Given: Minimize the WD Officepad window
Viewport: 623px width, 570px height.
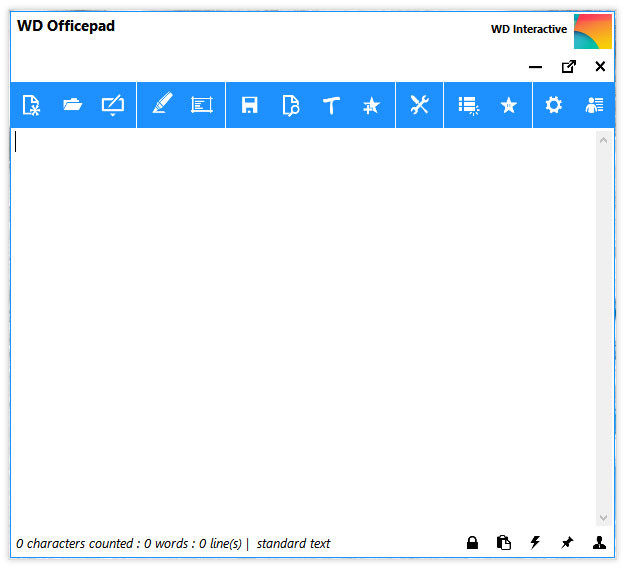Looking at the screenshot, I should [535, 67].
